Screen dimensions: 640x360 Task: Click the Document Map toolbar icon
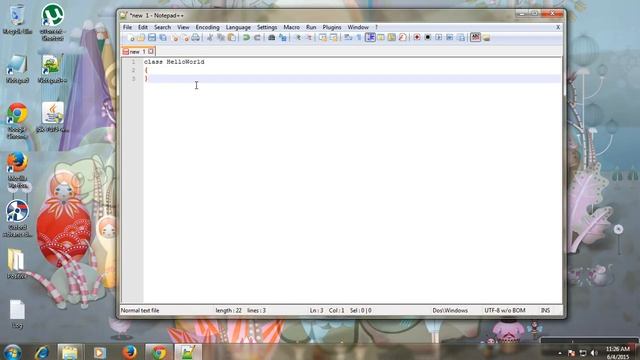391,38
